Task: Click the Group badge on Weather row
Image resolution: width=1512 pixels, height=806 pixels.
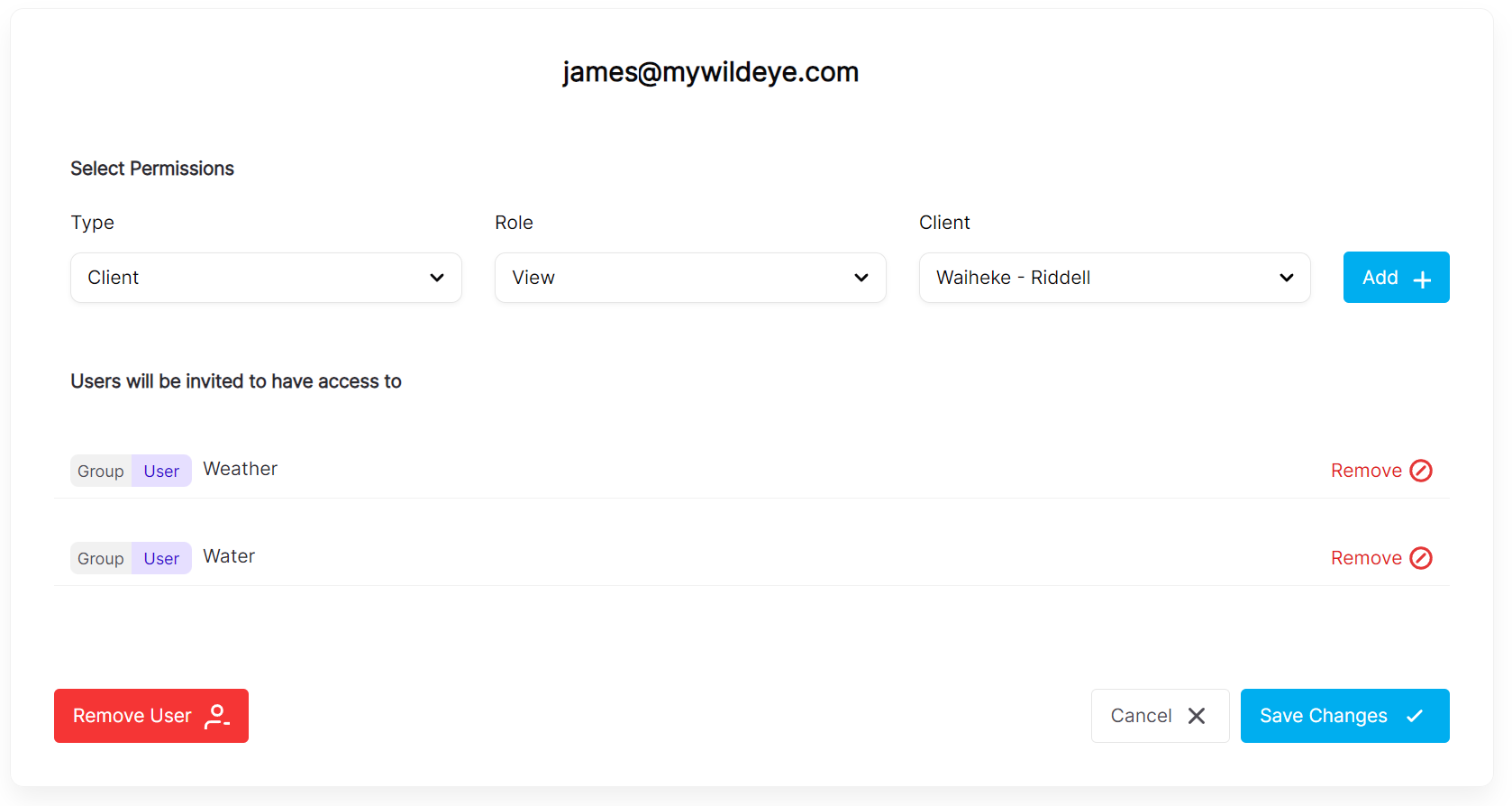Action: tap(101, 472)
